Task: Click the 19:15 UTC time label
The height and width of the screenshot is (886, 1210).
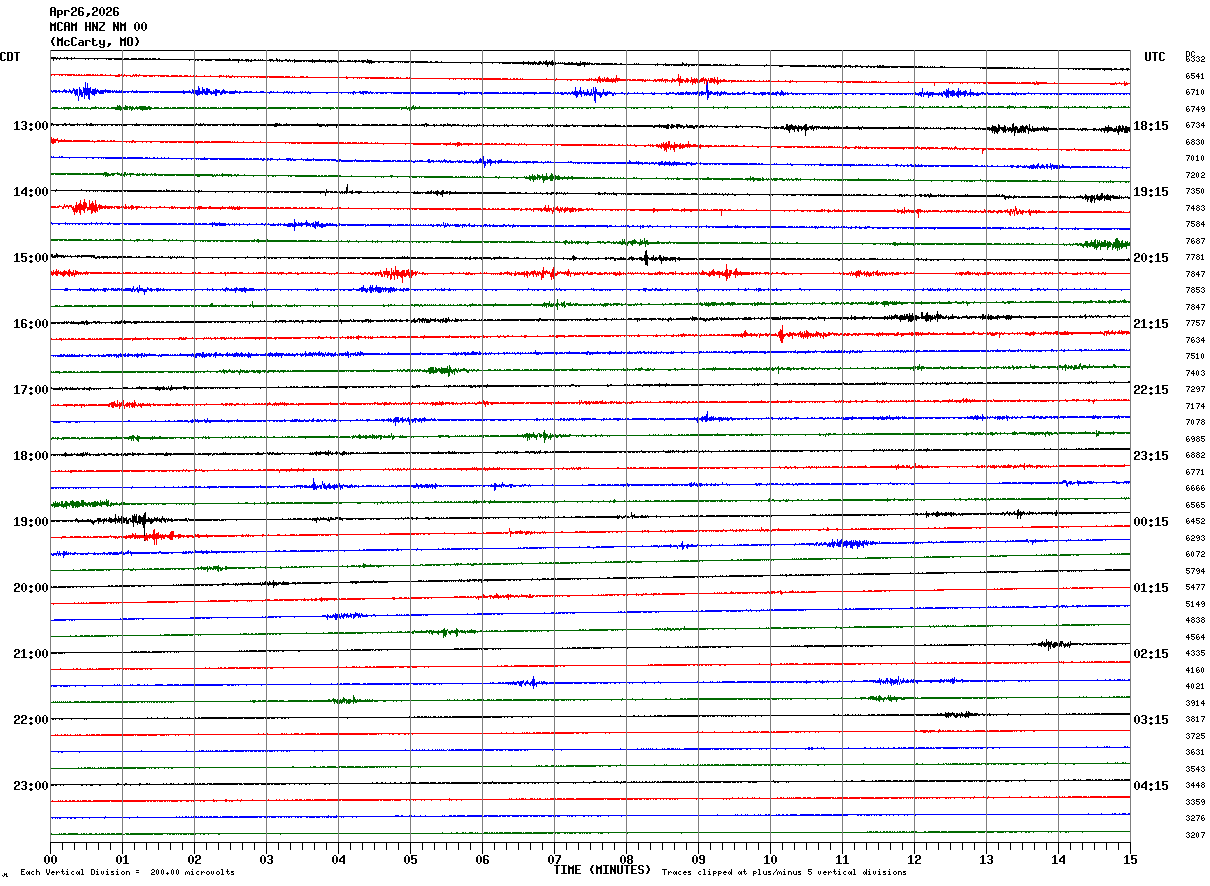Action: pos(1150,192)
